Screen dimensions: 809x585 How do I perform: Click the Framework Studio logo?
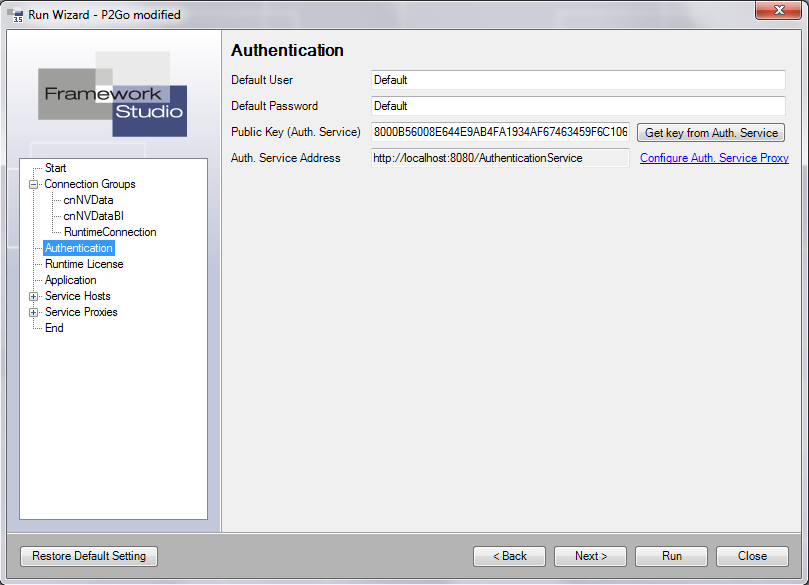point(112,94)
